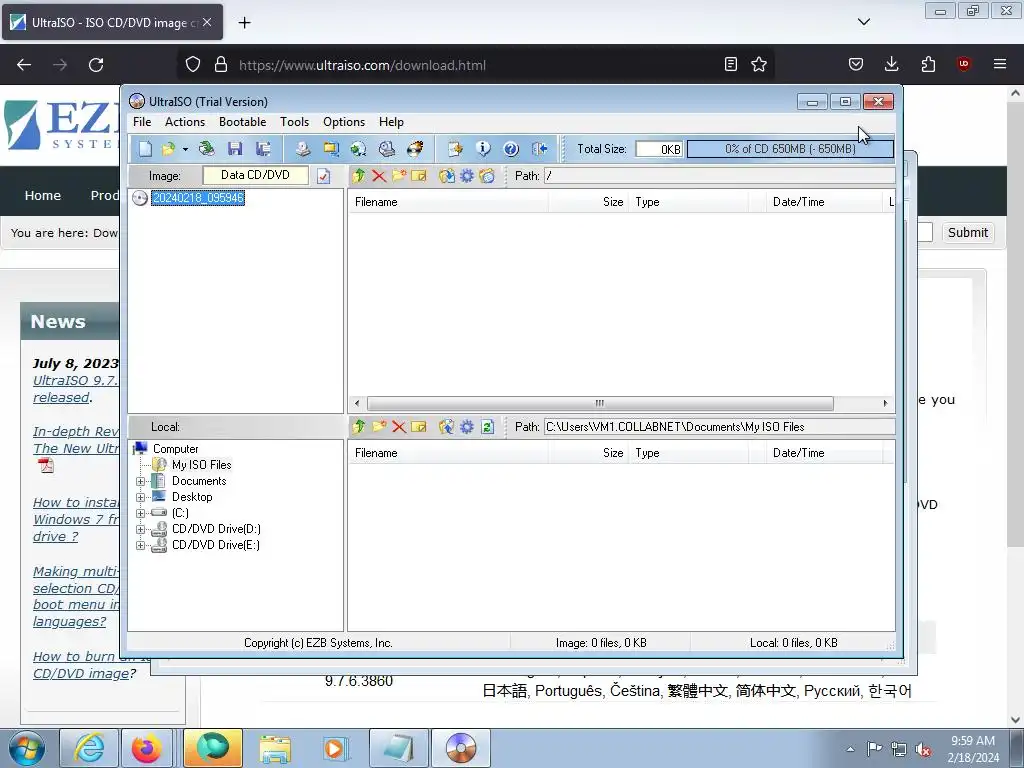Click the right arrow of horizontal scrollbar
The width and height of the screenshot is (1024, 768).
point(885,404)
